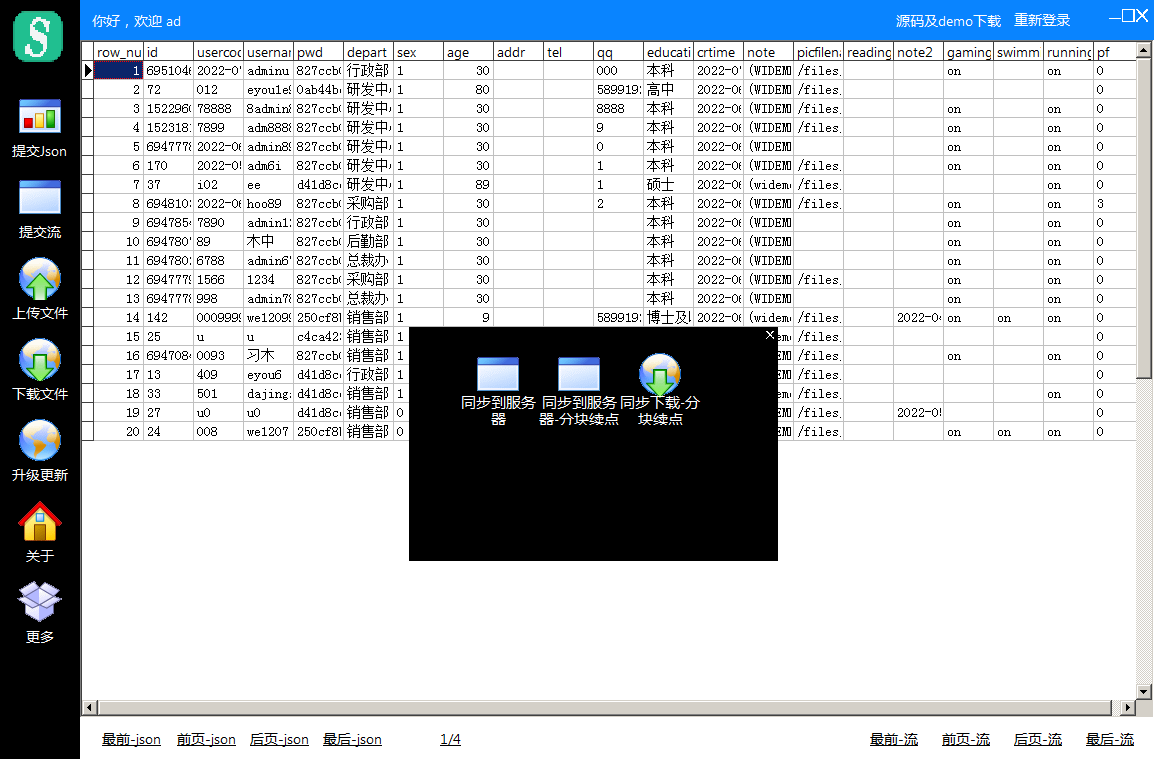Click the 同步到服务器 icon in popup
Screen dimensions: 1154x759
tap(498, 373)
